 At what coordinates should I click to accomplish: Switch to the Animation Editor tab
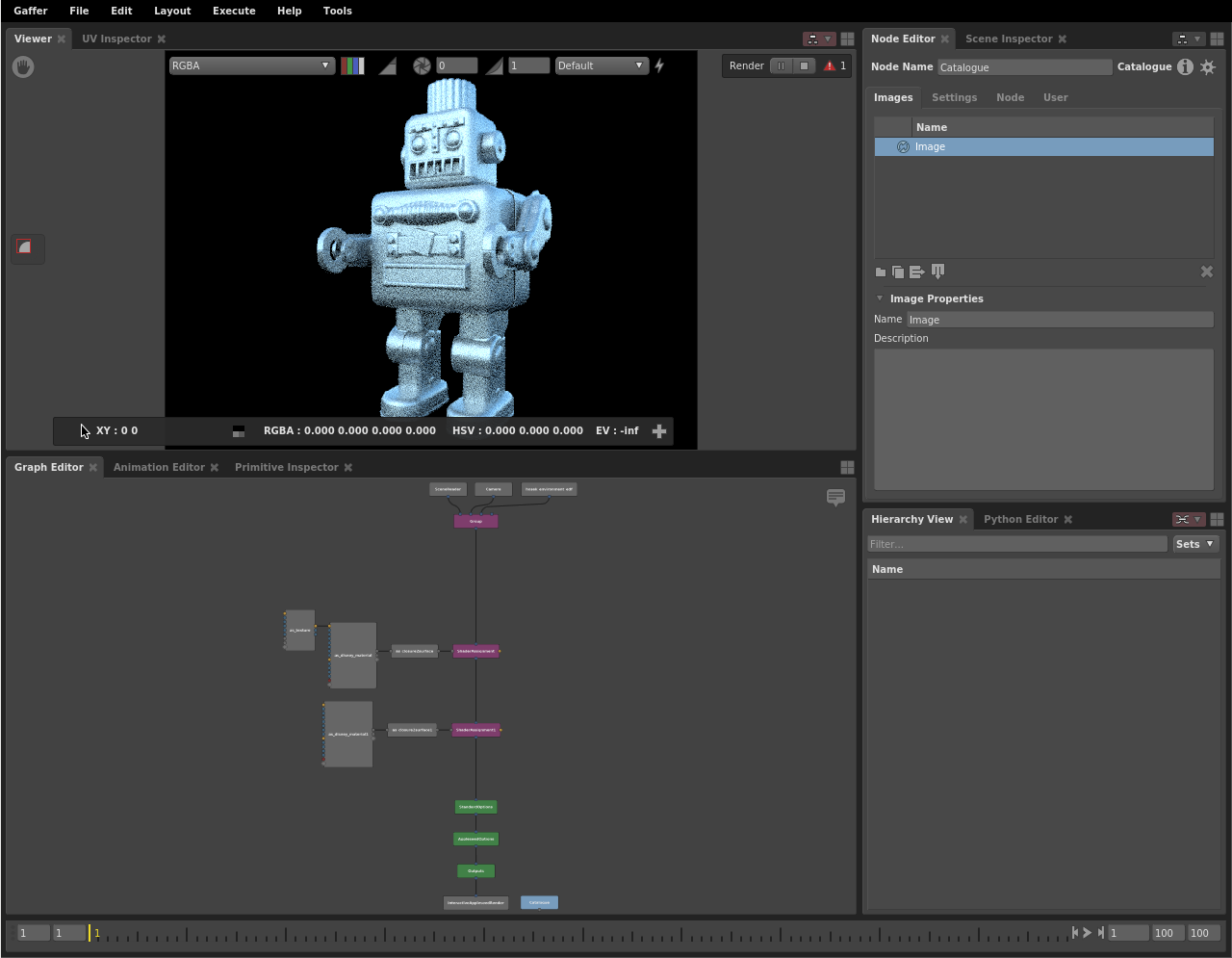[x=159, y=467]
